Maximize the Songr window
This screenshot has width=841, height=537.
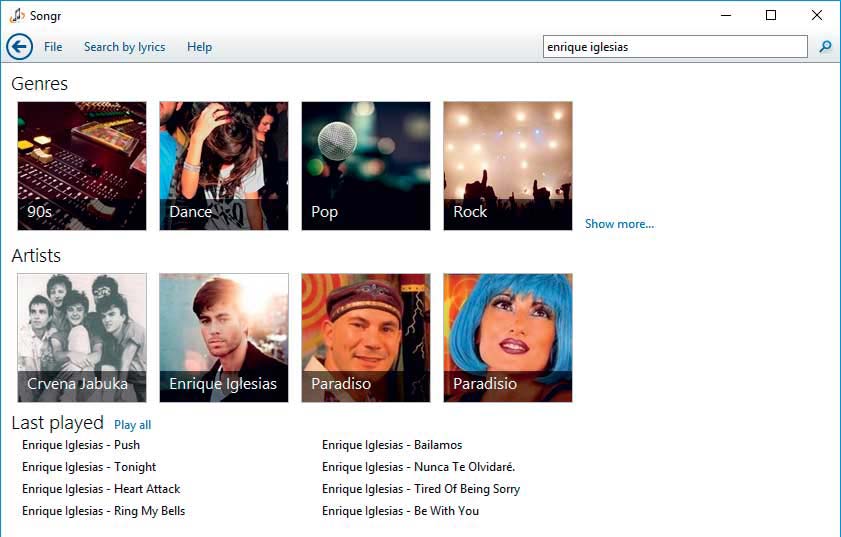(x=771, y=16)
